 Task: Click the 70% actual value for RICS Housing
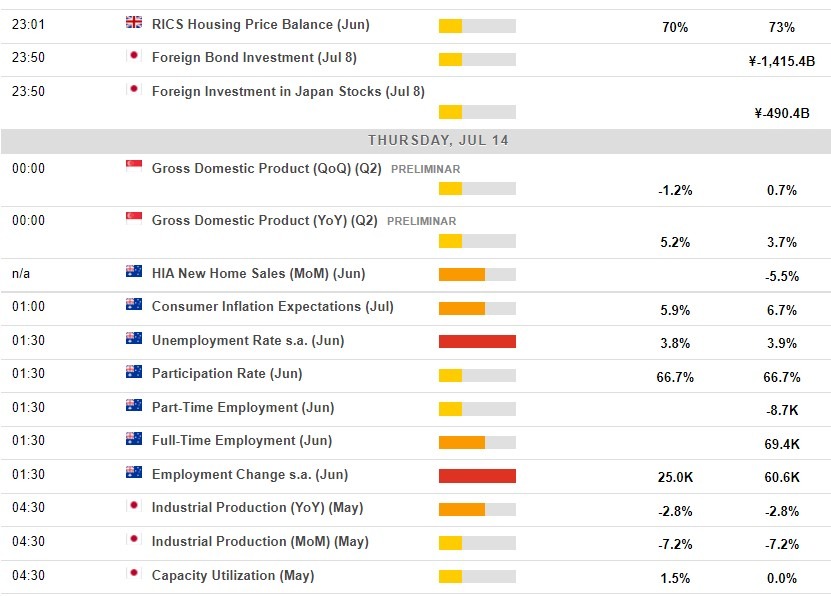coord(677,28)
